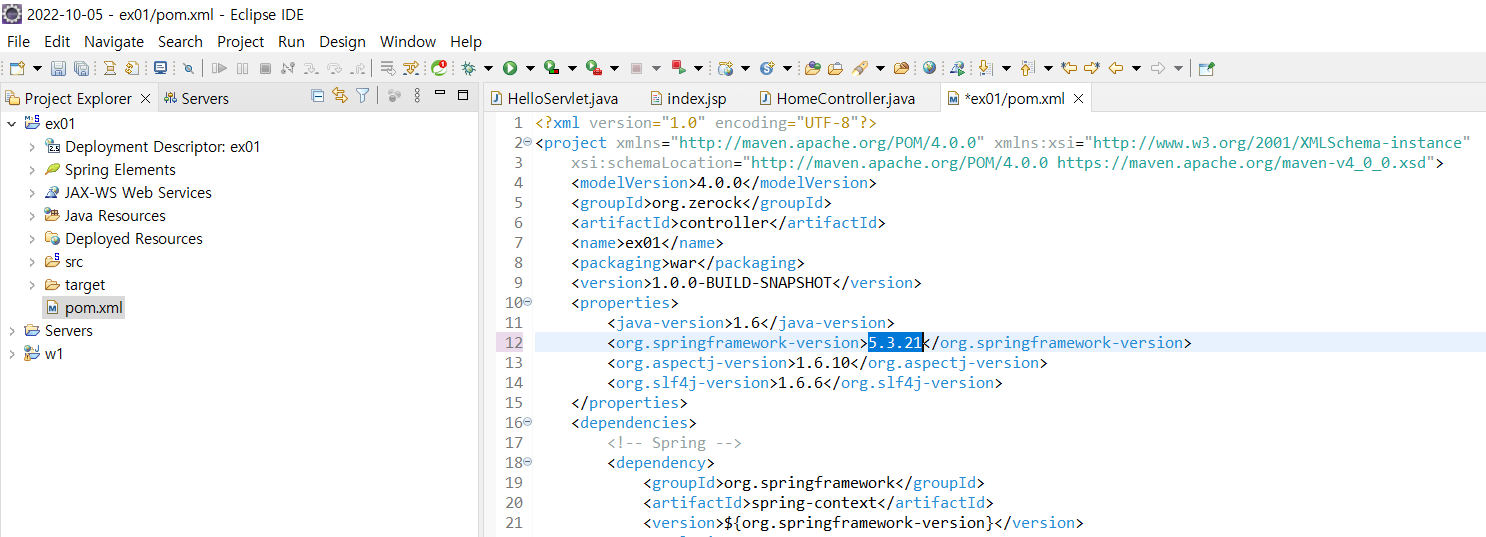Expand the JAX-WS Web Services node

(32, 192)
